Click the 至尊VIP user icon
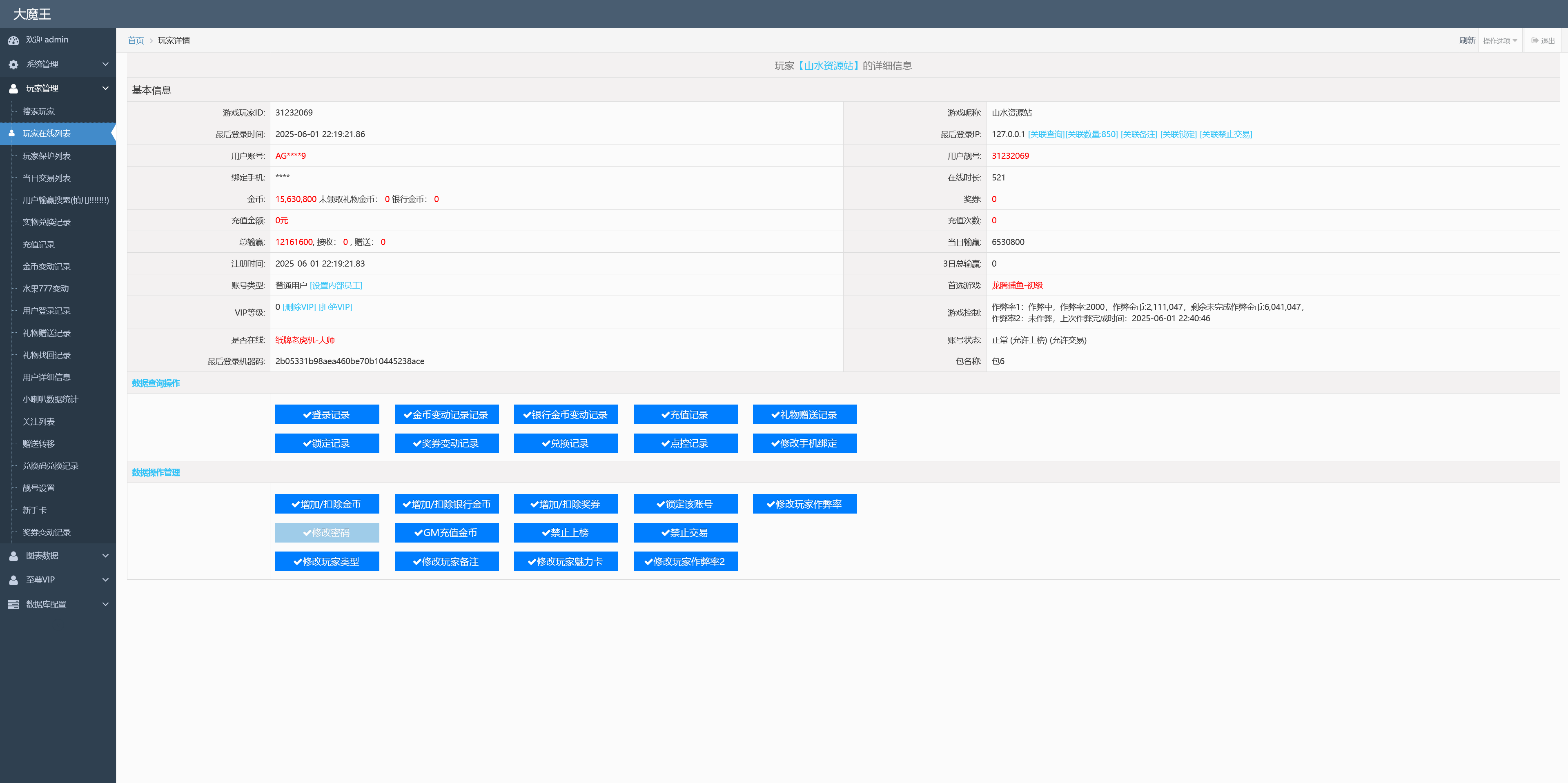Image resolution: width=1568 pixels, height=783 pixels. 13,581
